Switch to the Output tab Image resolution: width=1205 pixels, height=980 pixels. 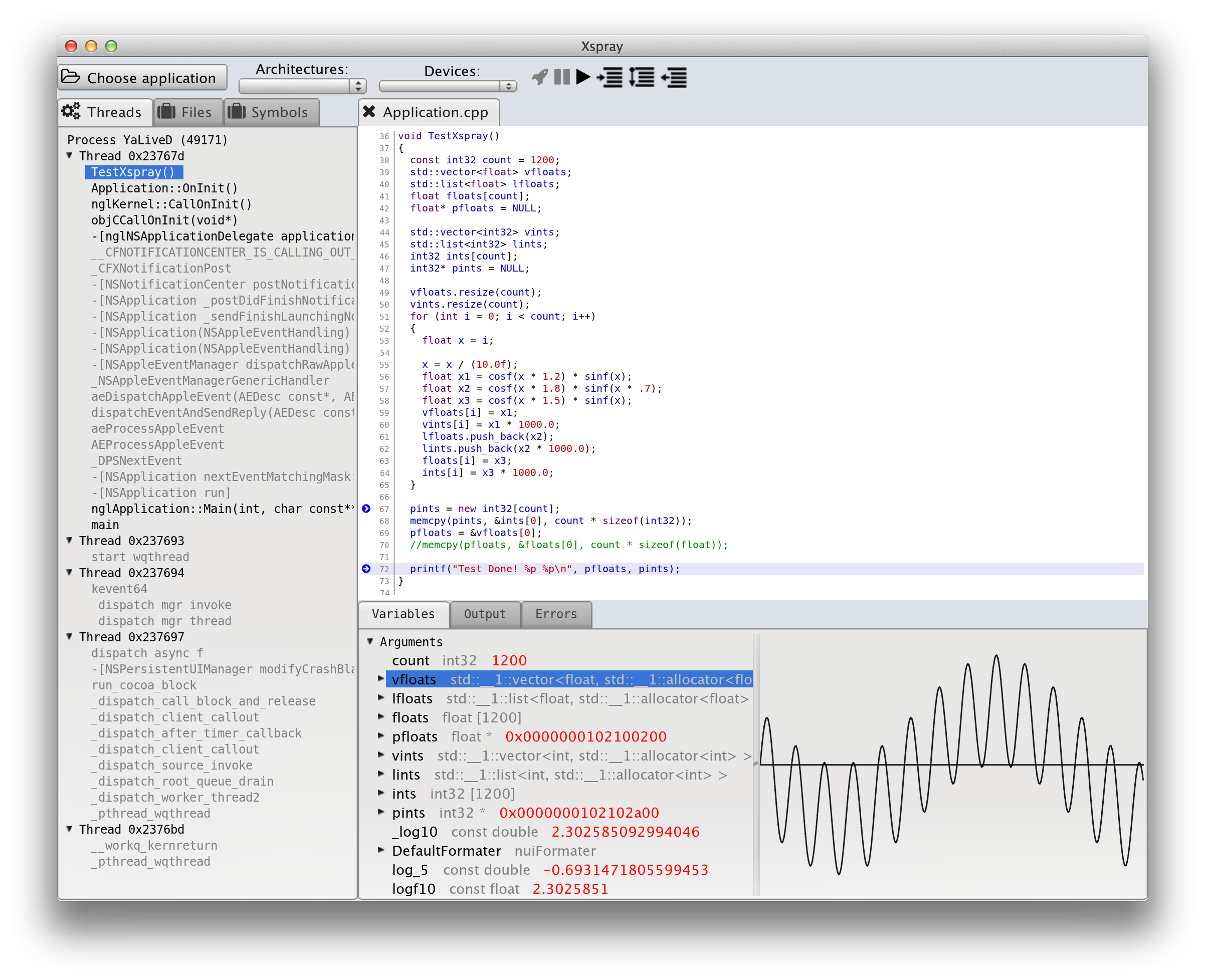pos(485,614)
